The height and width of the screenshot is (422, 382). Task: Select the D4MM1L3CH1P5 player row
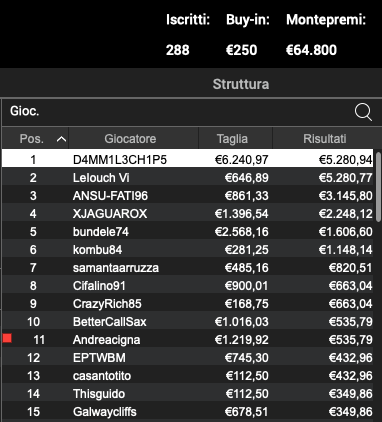(x=188, y=158)
